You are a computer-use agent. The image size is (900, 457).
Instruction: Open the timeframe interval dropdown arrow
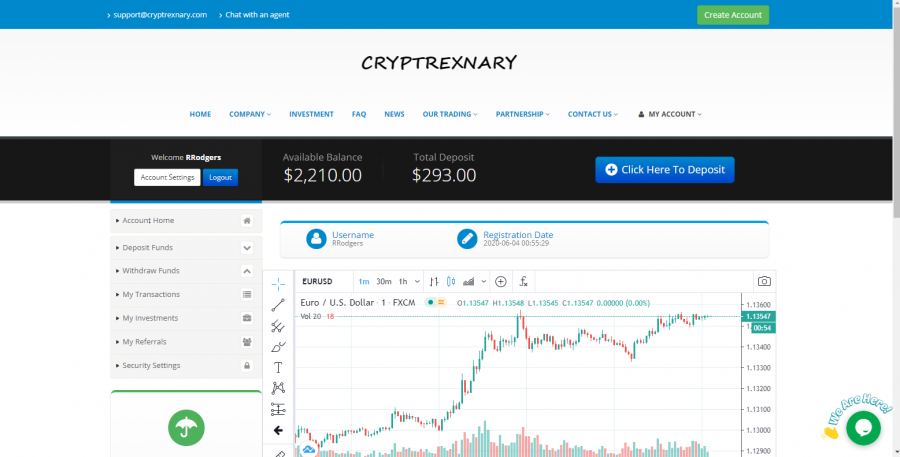pyautogui.click(x=417, y=281)
